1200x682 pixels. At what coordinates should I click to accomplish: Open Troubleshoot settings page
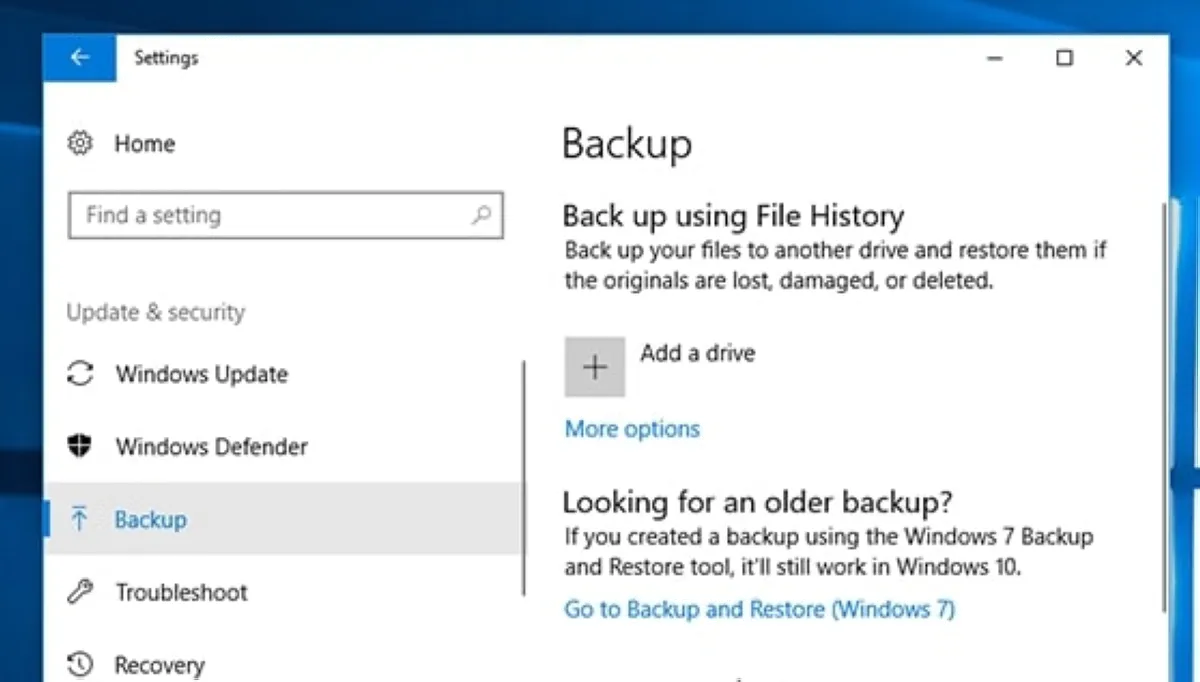pyautogui.click(x=181, y=592)
